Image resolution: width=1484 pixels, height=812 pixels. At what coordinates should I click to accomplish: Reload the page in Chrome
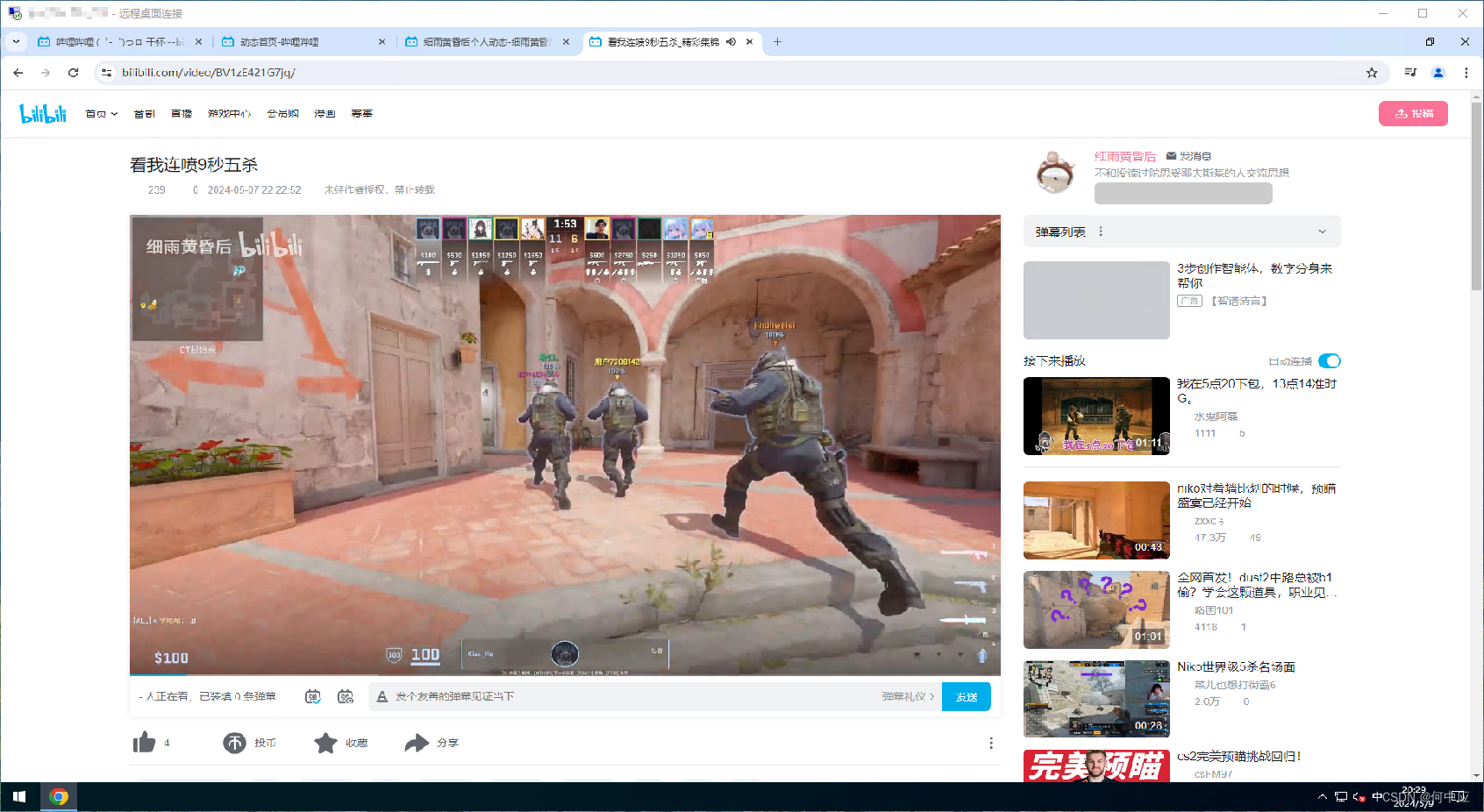74,73
